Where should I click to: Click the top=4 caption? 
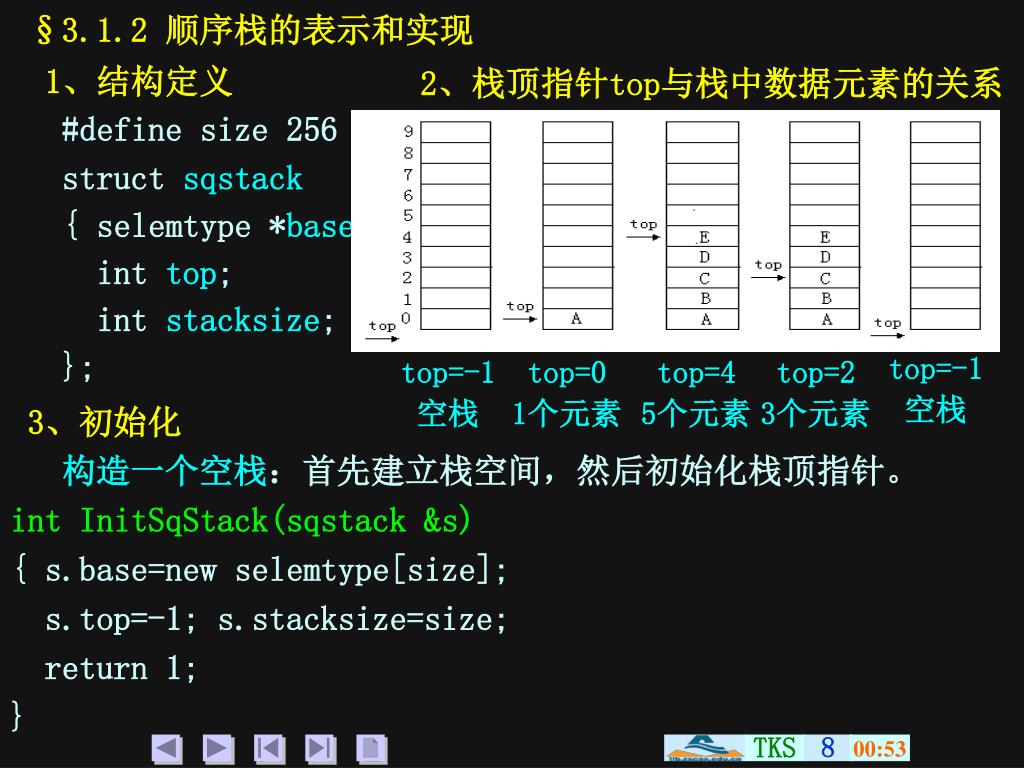tap(697, 374)
